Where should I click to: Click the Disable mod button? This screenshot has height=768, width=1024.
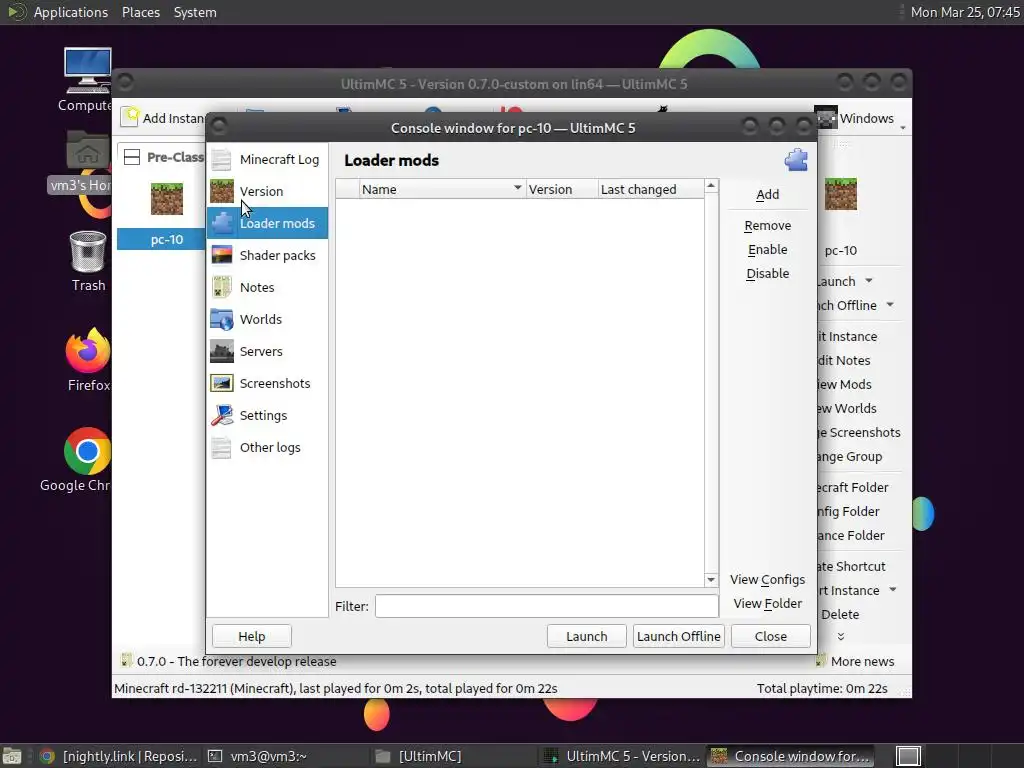pos(767,274)
